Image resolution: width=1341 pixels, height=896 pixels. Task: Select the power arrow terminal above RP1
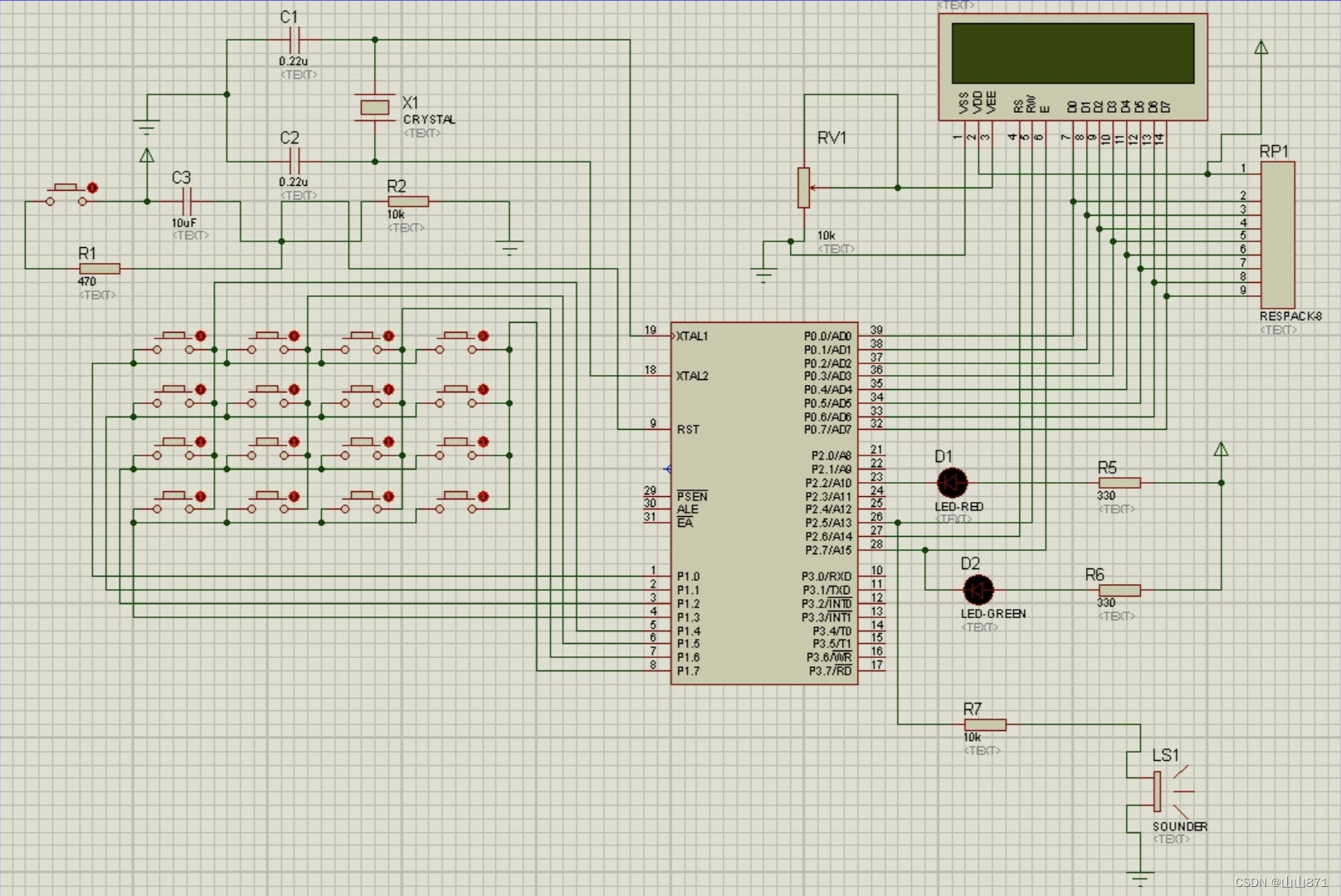point(1261,48)
